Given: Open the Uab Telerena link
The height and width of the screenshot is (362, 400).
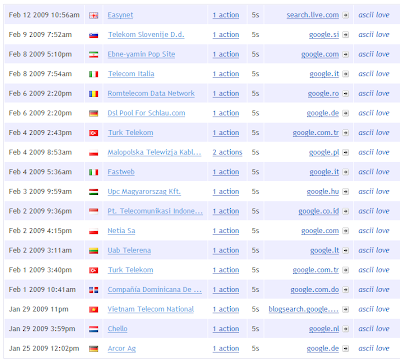Looking at the screenshot, I should pos(129,250).
